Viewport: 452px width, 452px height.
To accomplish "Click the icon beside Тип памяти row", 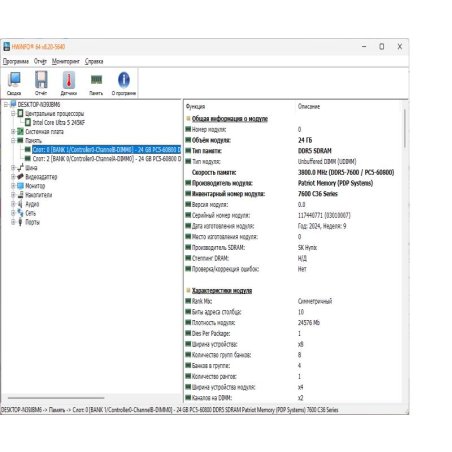I will (x=188, y=151).
